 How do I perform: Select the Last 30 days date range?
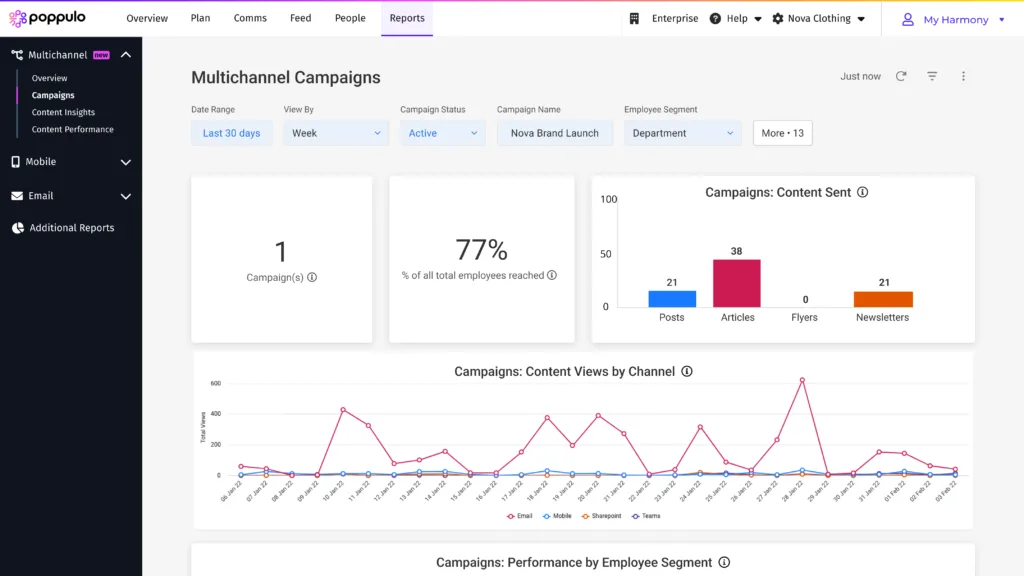(x=231, y=132)
